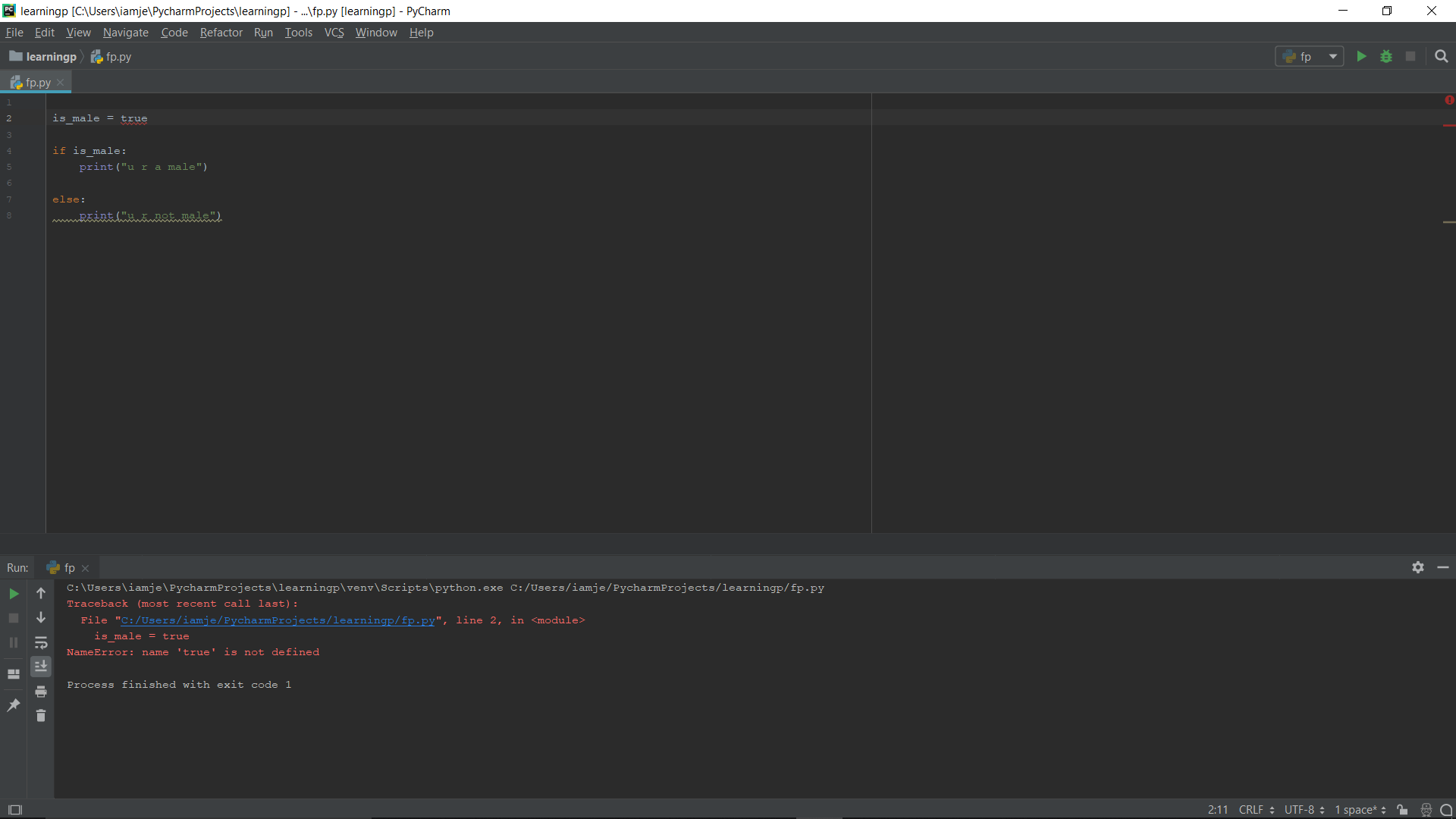This screenshot has height=819, width=1456.
Task: Close the fp.py editor tab
Action: [x=61, y=83]
